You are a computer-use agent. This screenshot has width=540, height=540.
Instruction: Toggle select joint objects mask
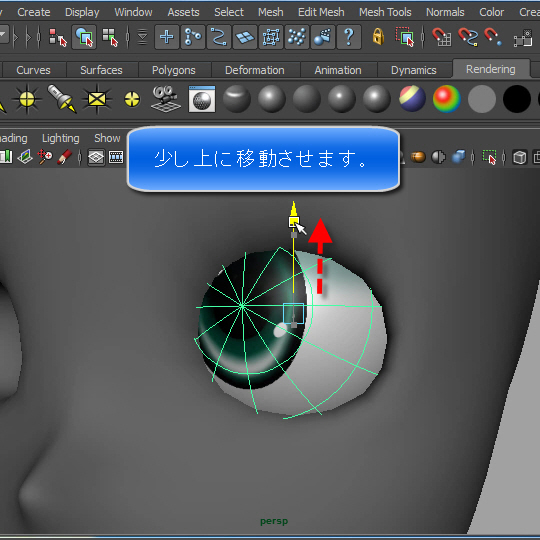(x=193, y=37)
